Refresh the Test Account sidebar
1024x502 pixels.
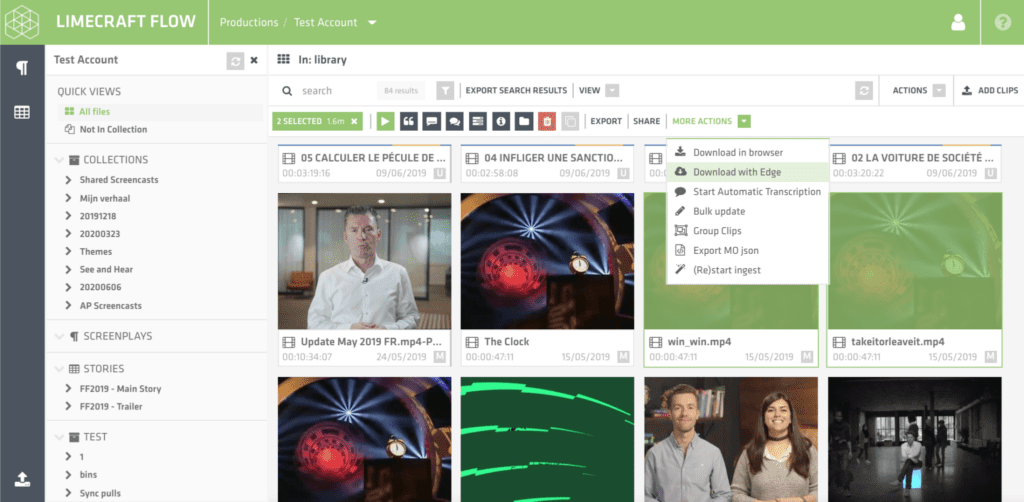(x=235, y=60)
